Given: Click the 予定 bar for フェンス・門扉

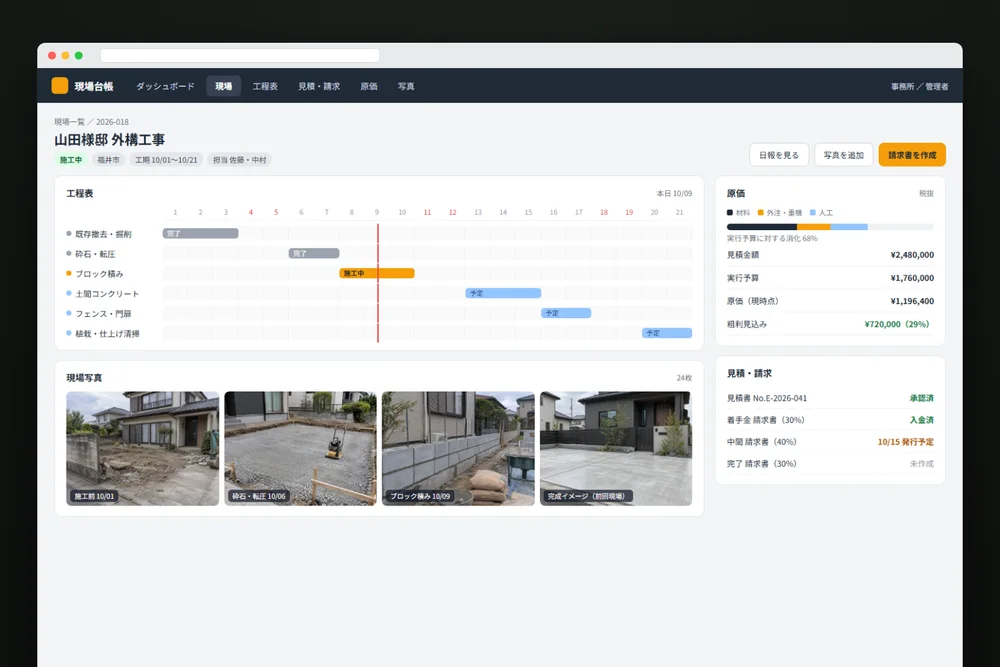Looking at the screenshot, I should coord(566,313).
